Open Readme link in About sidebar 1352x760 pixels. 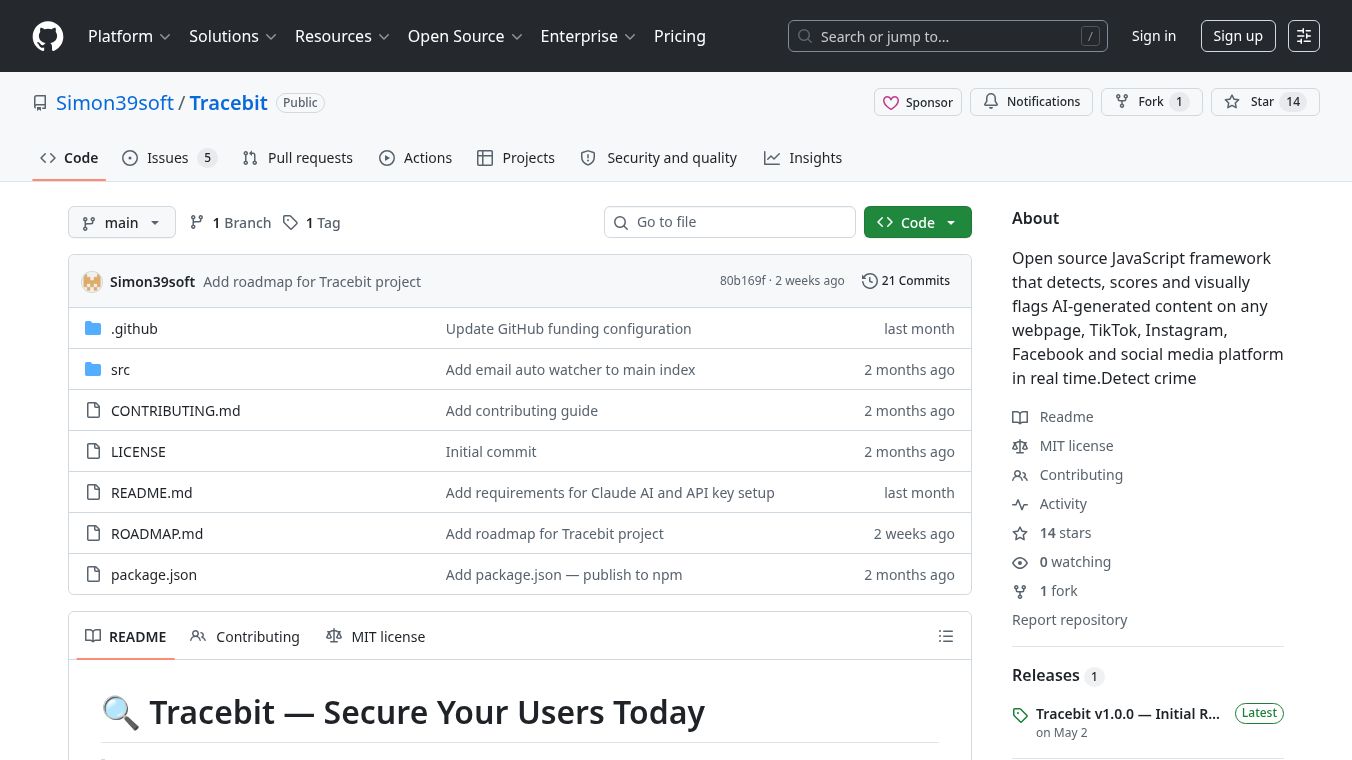(x=1053, y=417)
